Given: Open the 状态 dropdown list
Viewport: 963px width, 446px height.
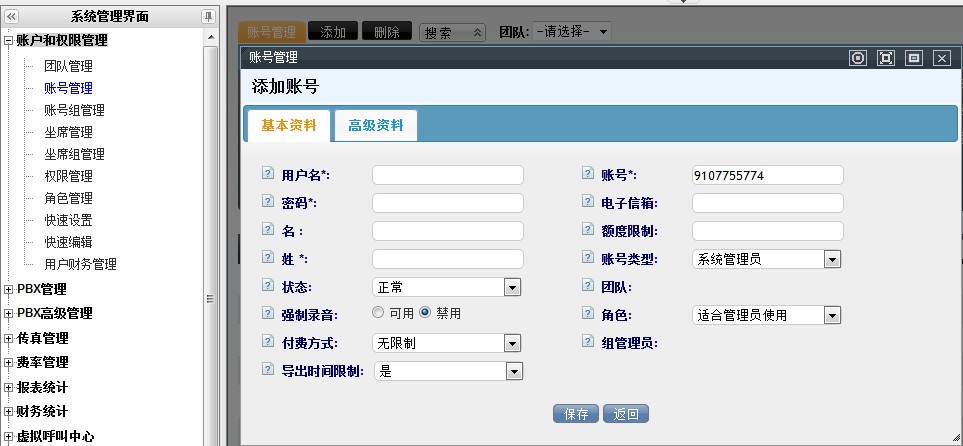Looking at the screenshot, I should pos(511,287).
